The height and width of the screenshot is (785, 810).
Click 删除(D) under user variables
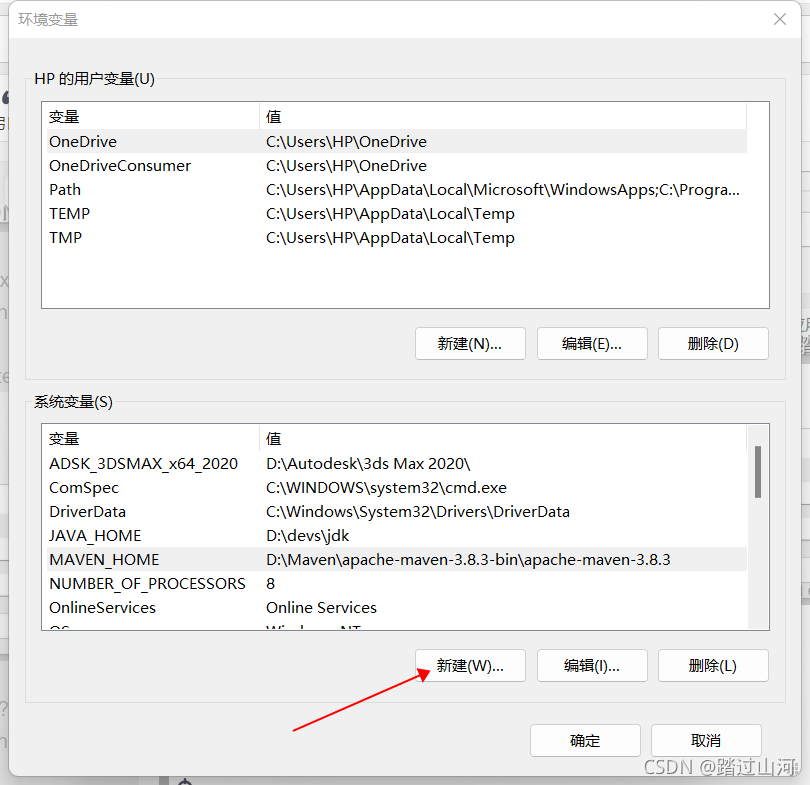coord(713,343)
